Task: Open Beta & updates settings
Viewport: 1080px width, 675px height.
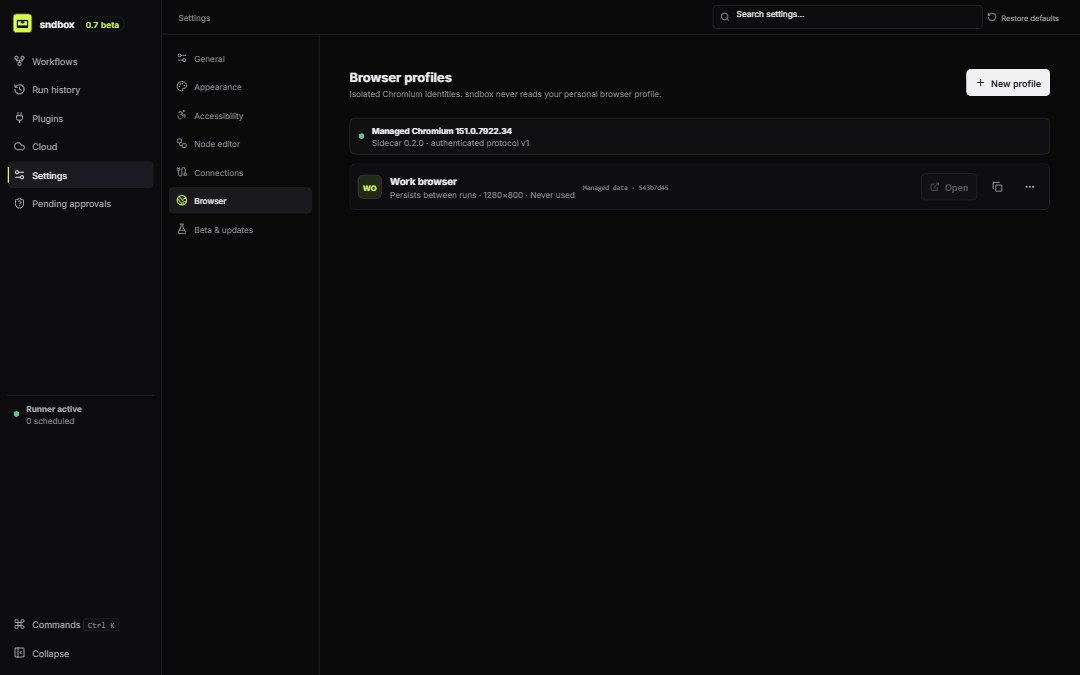Action: point(240,229)
